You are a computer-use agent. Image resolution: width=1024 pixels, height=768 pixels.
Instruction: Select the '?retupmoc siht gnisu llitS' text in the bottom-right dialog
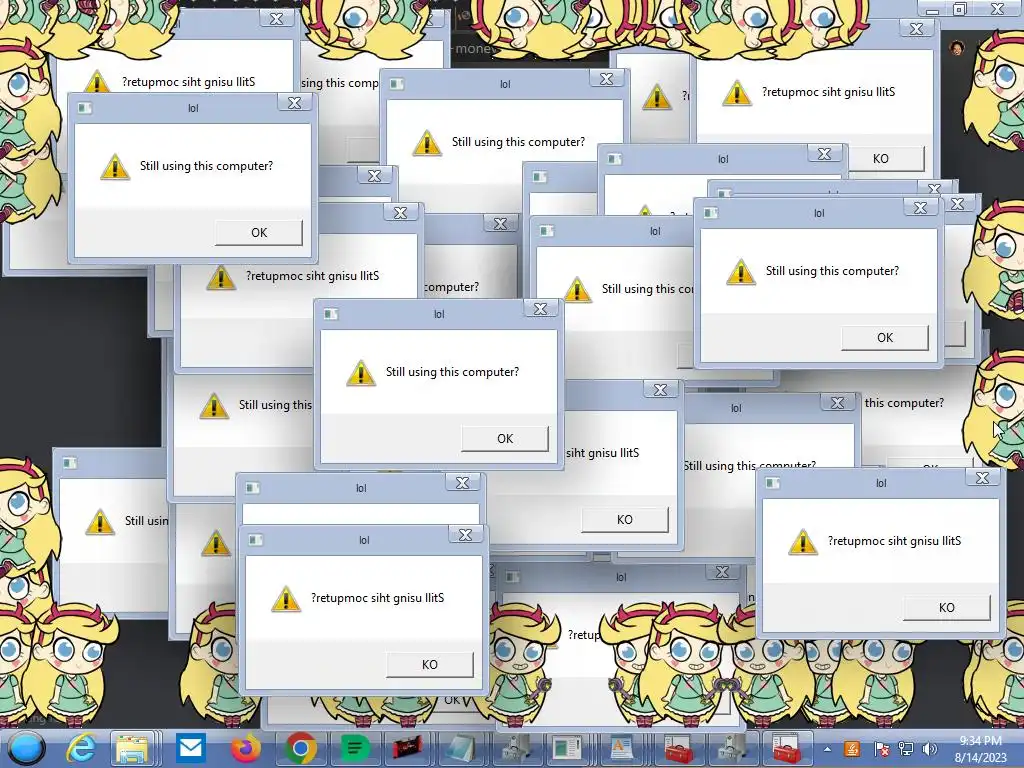(x=894, y=541)
